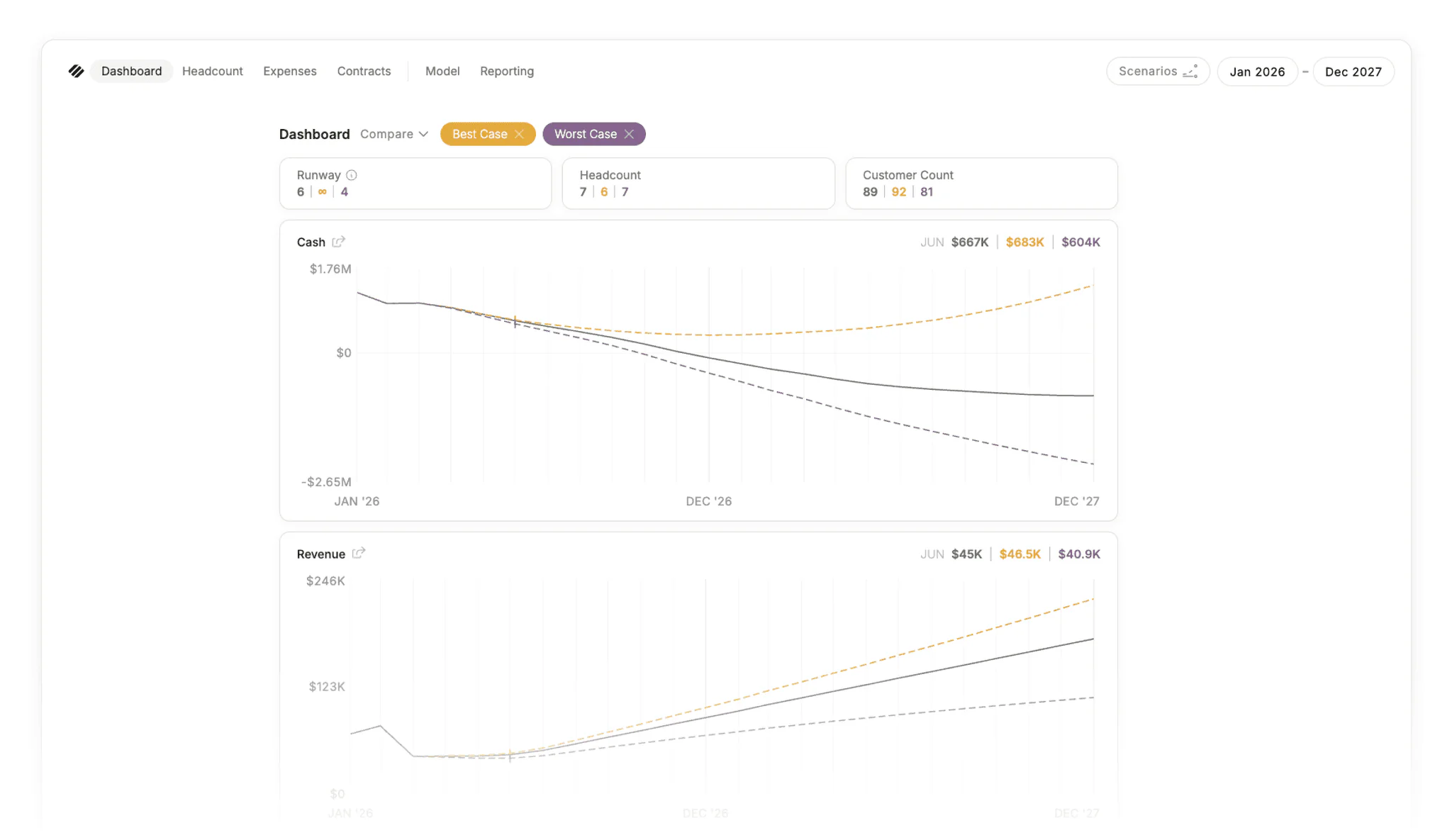1452x840 pixels.
Task: Click the cursor marker on Cash chart
Action: click(515, 322)
